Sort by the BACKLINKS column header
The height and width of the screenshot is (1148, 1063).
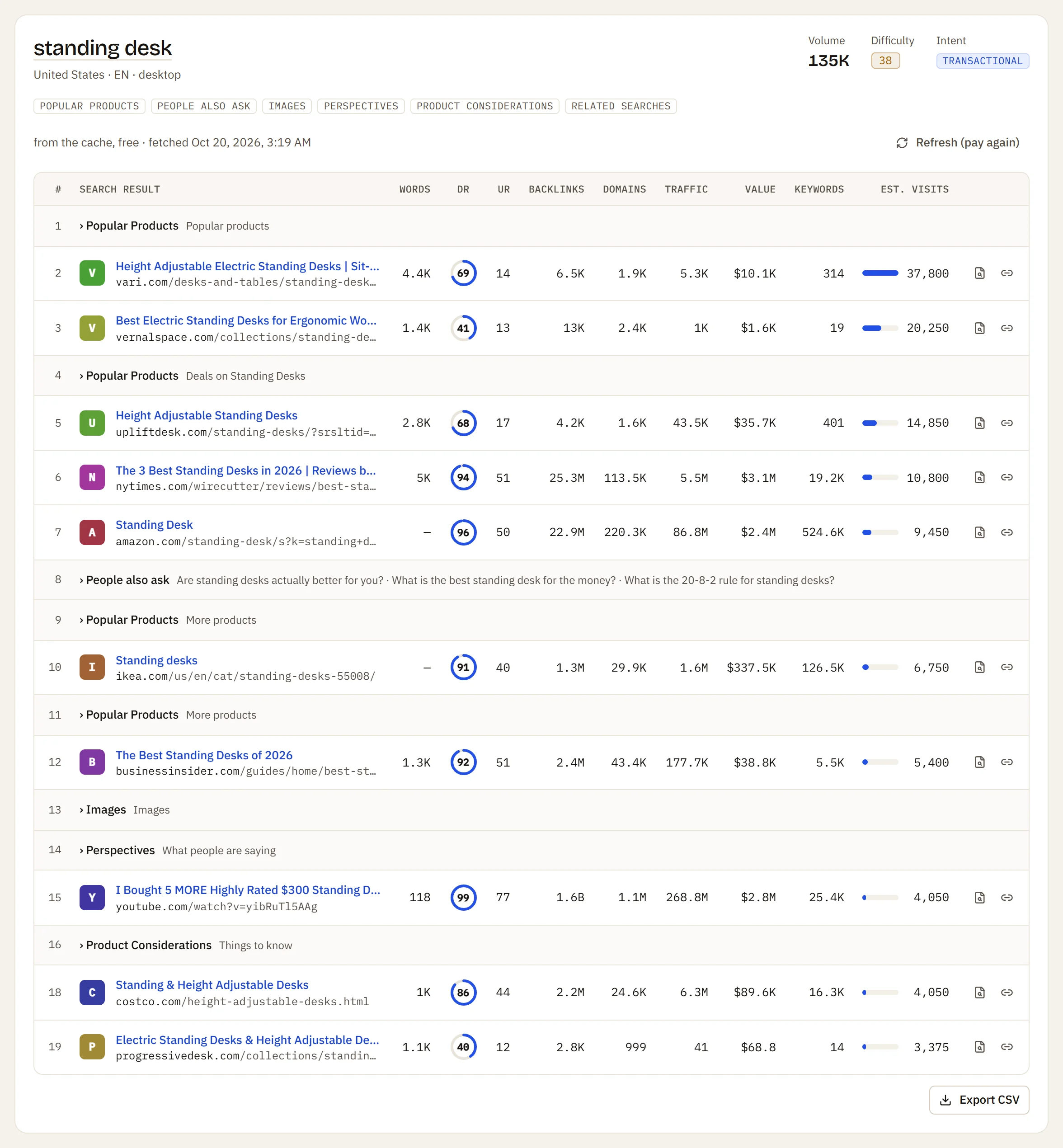pyautogui.click(x=556, y=189)
